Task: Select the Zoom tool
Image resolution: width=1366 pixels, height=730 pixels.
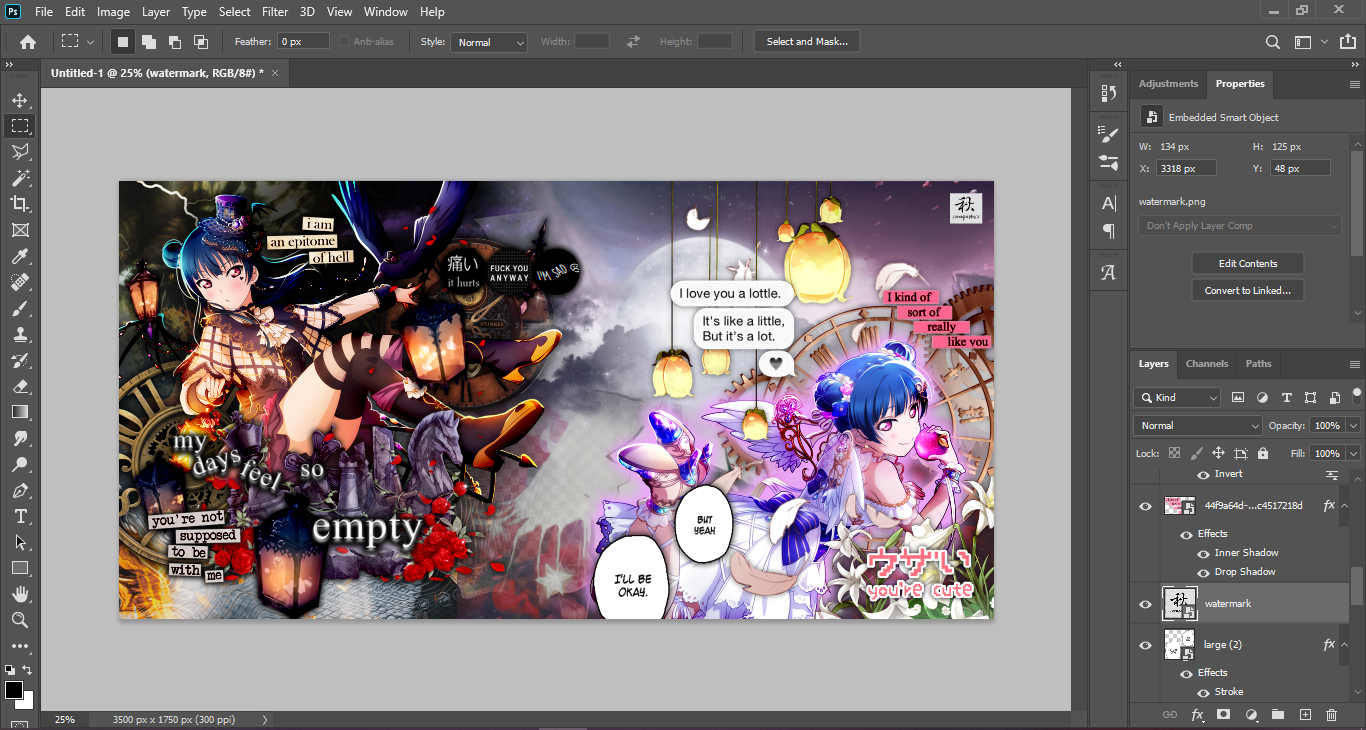Action: [x=19, y=620]
